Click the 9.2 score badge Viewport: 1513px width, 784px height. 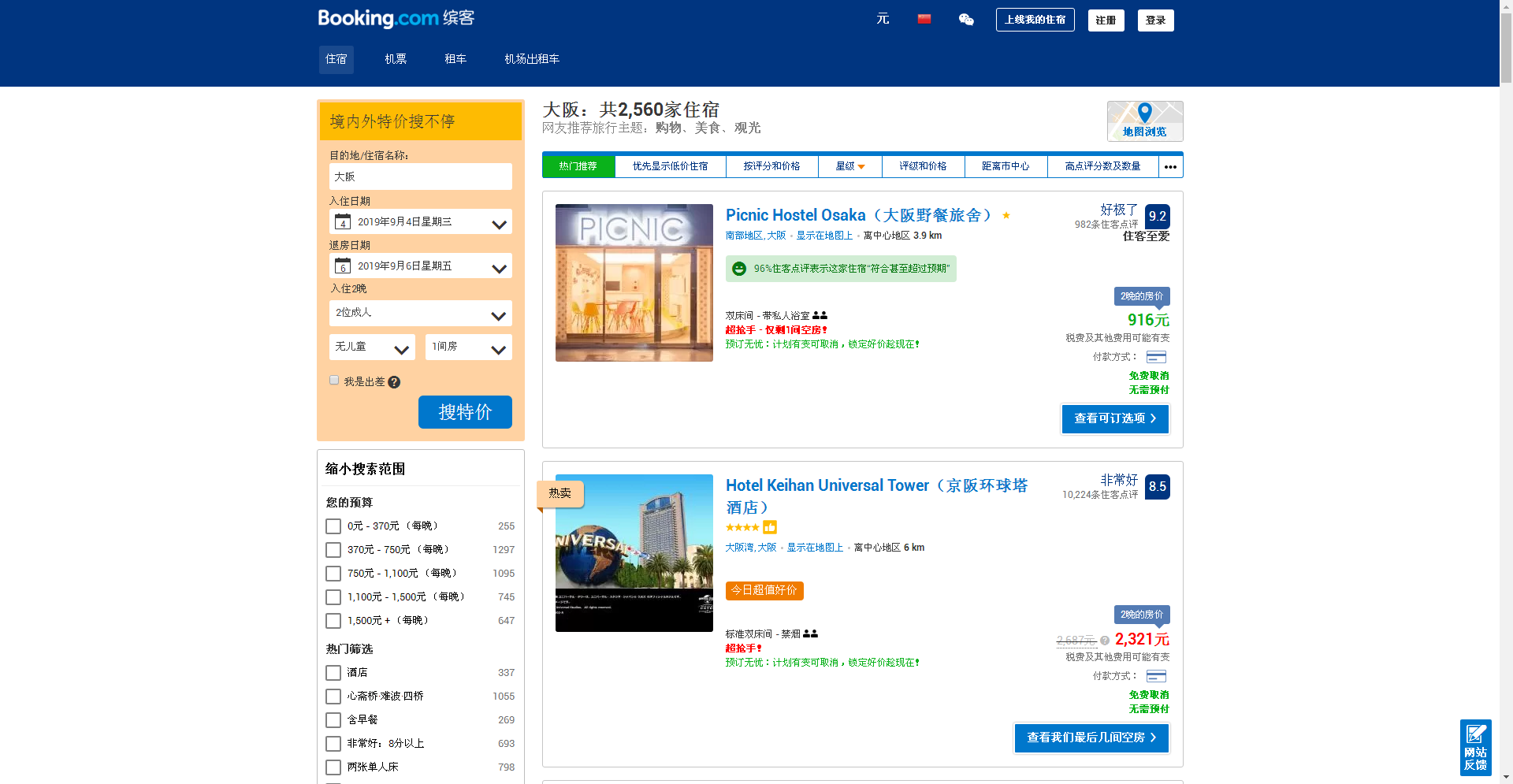(x=1158, y=217)
